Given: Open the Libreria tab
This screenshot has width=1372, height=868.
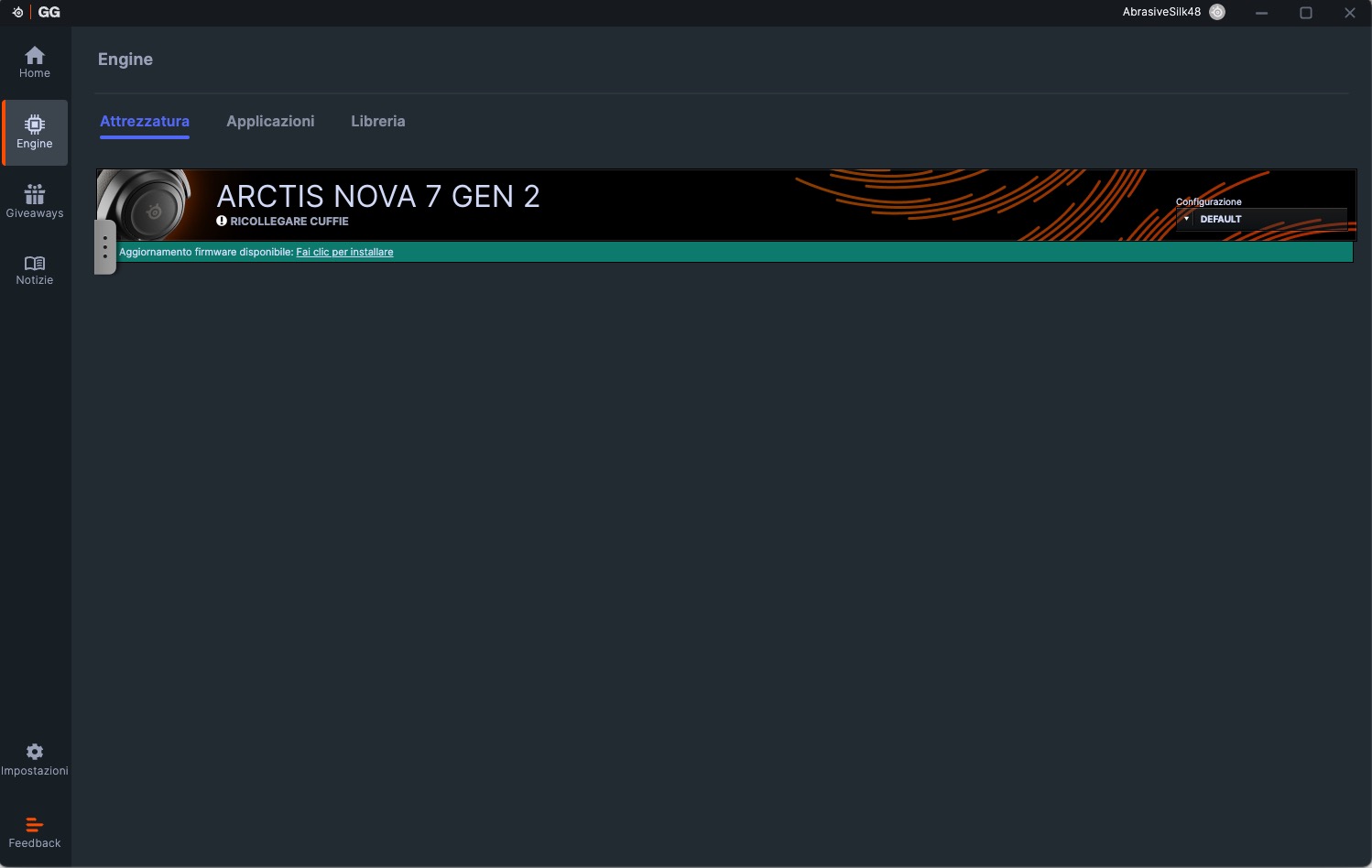Looking at the screenshot, I should [x=377, y=121].
